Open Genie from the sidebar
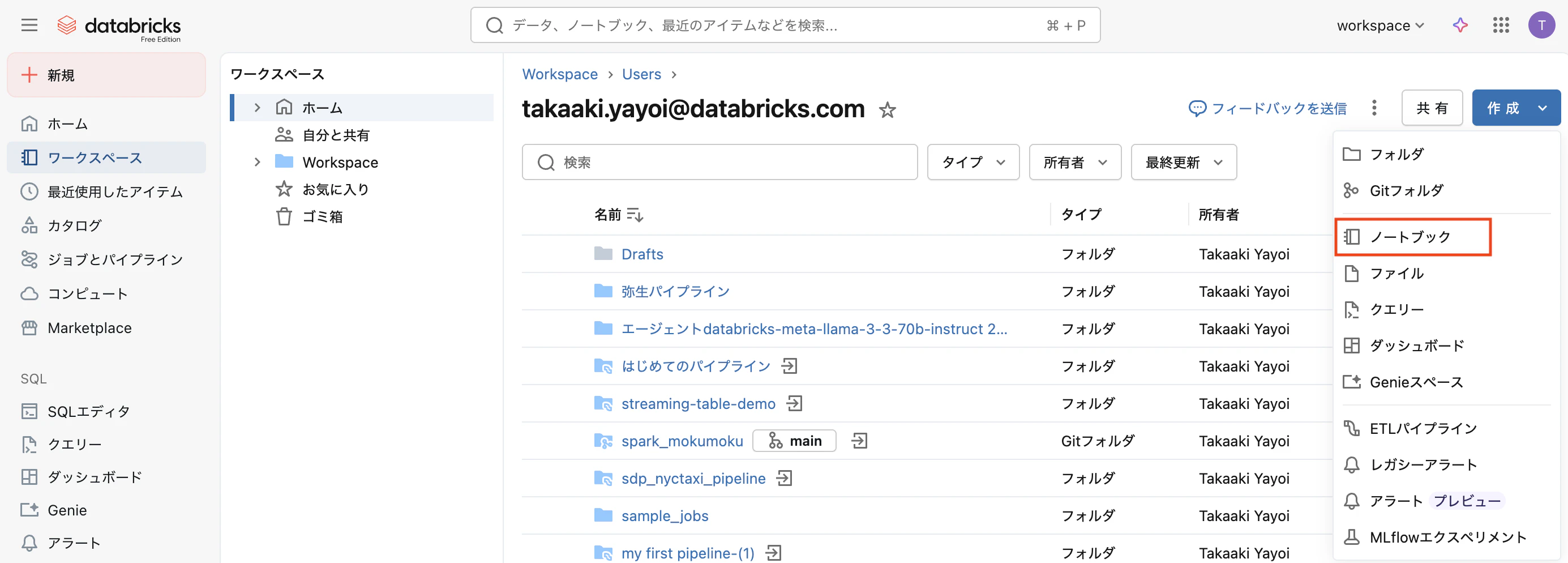Viewport: 1568px width, 563px height. pos(67,510)
